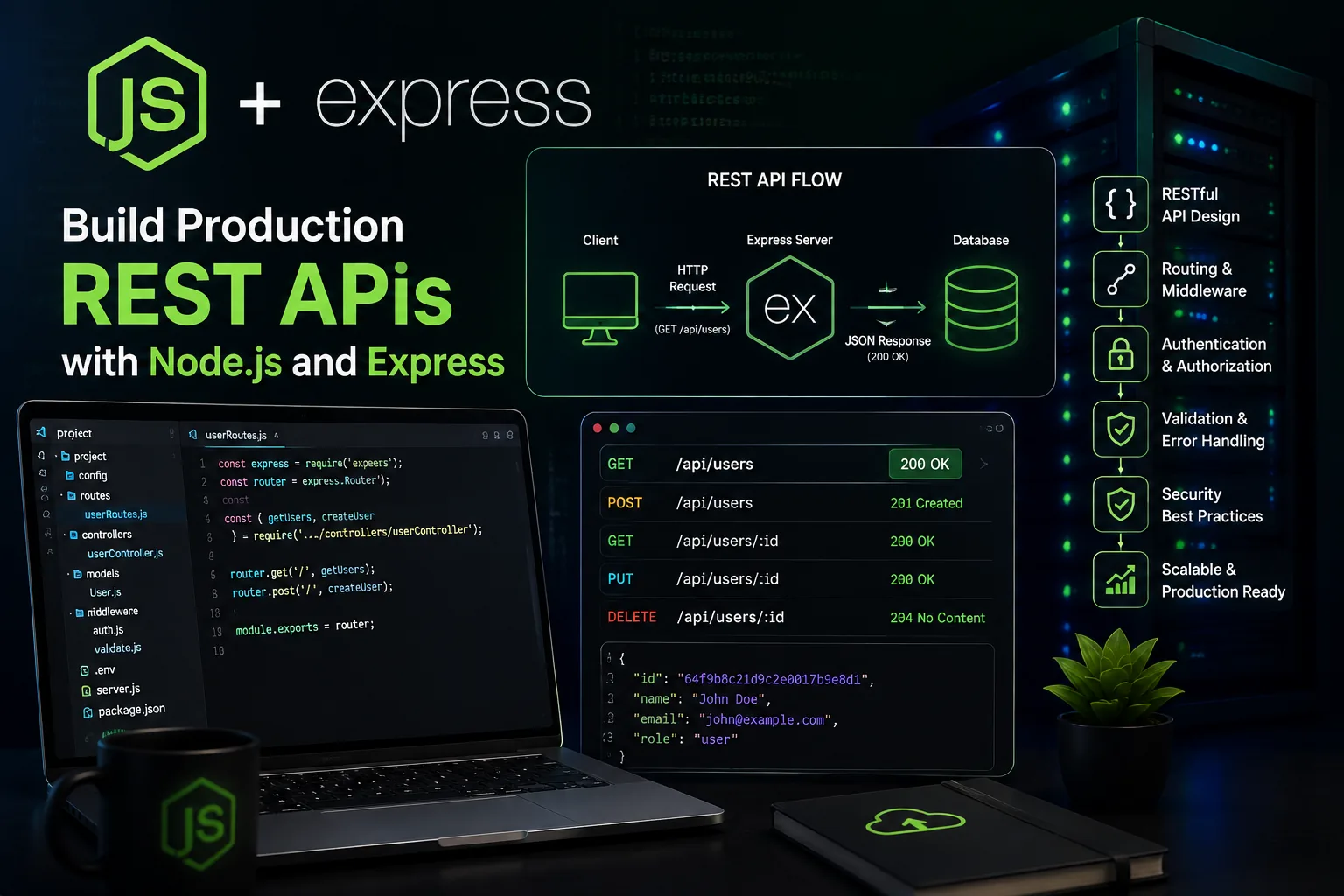Click the VS Code logo in the editor corner
This screenshot has width=1344, height=896.
[40, 432]
